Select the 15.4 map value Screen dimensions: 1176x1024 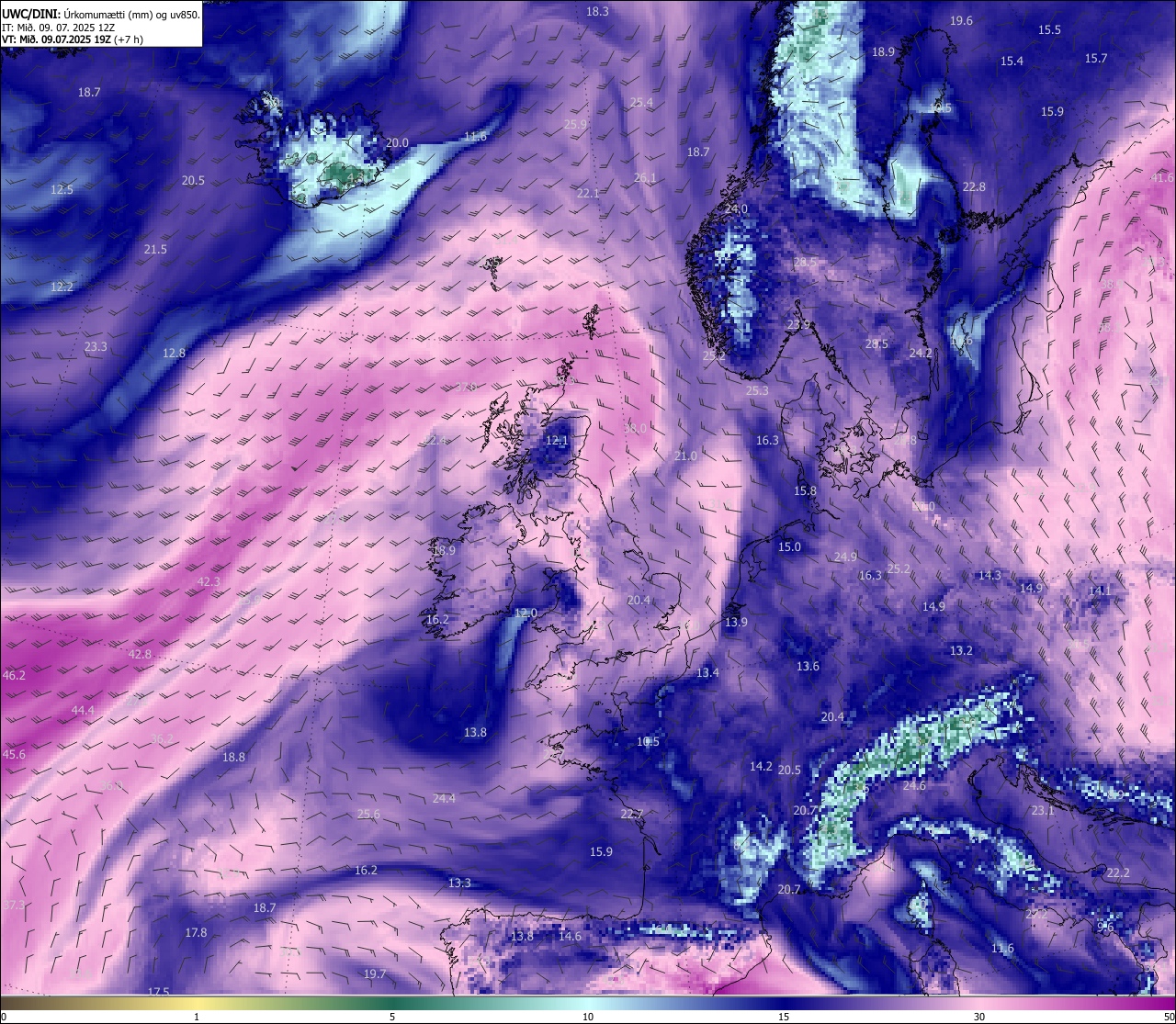tap(1012, 61)
